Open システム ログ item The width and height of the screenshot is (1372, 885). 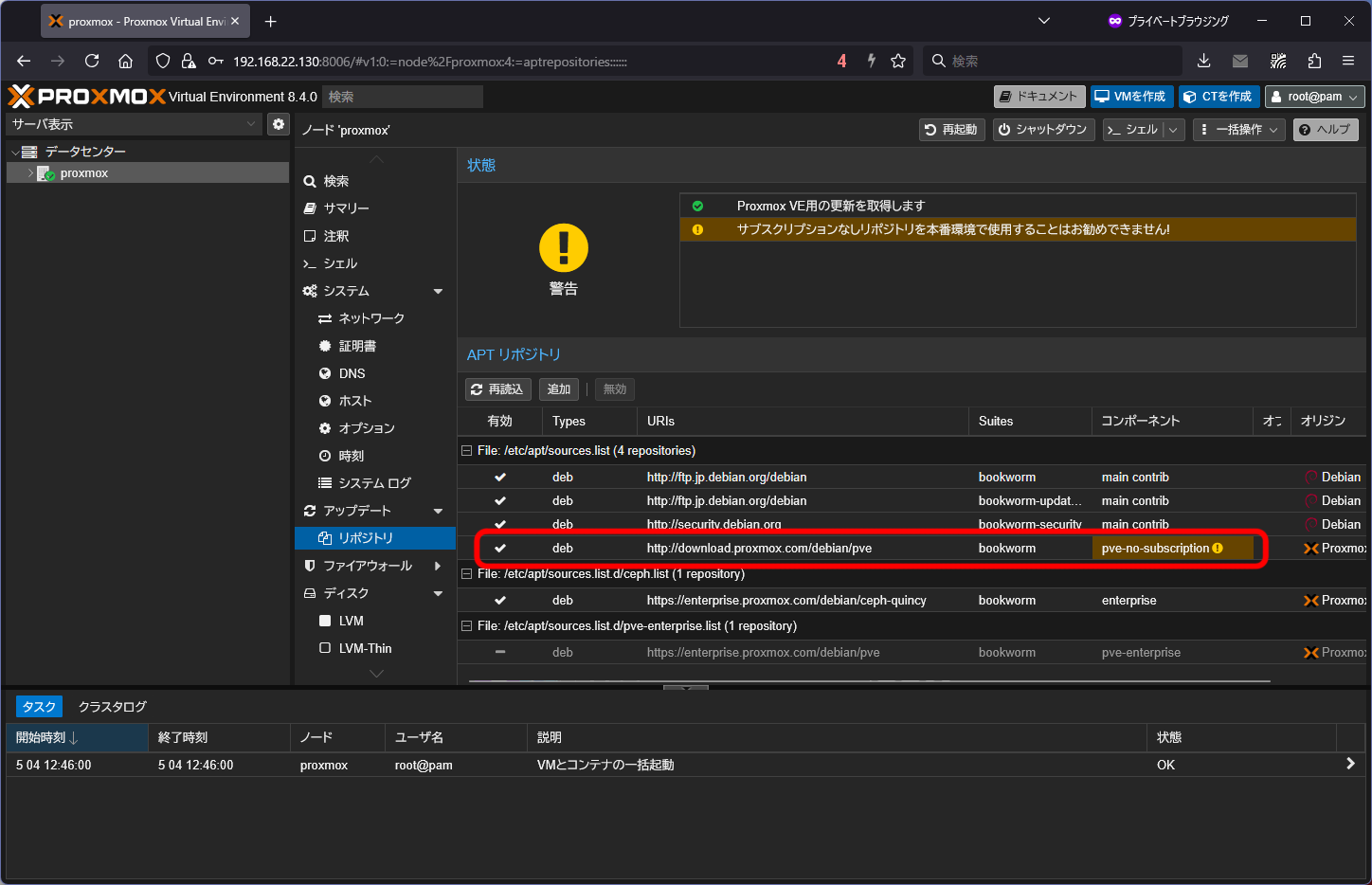tap(375, 483)
